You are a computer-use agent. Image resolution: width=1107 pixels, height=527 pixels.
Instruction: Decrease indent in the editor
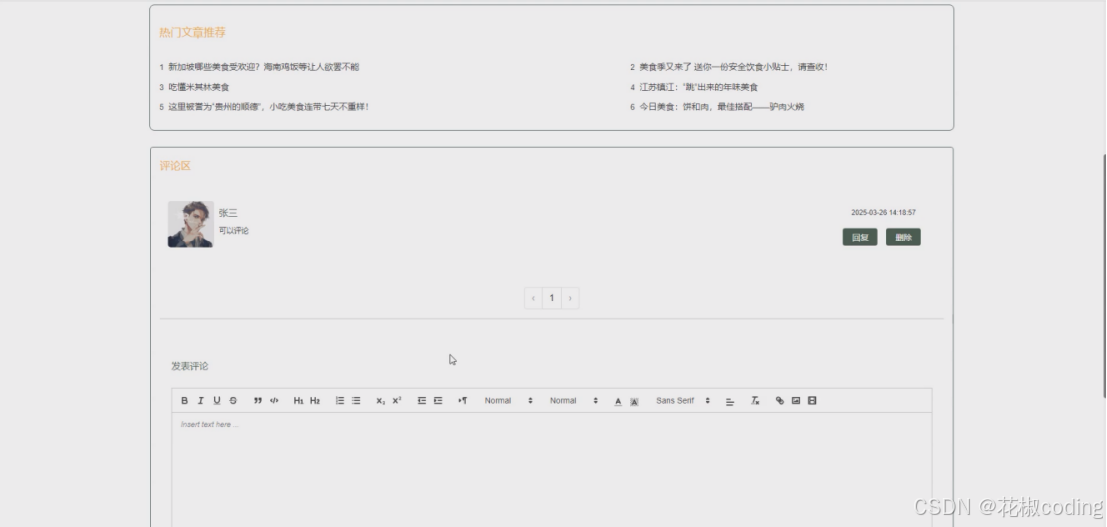[x=421, y=401]
